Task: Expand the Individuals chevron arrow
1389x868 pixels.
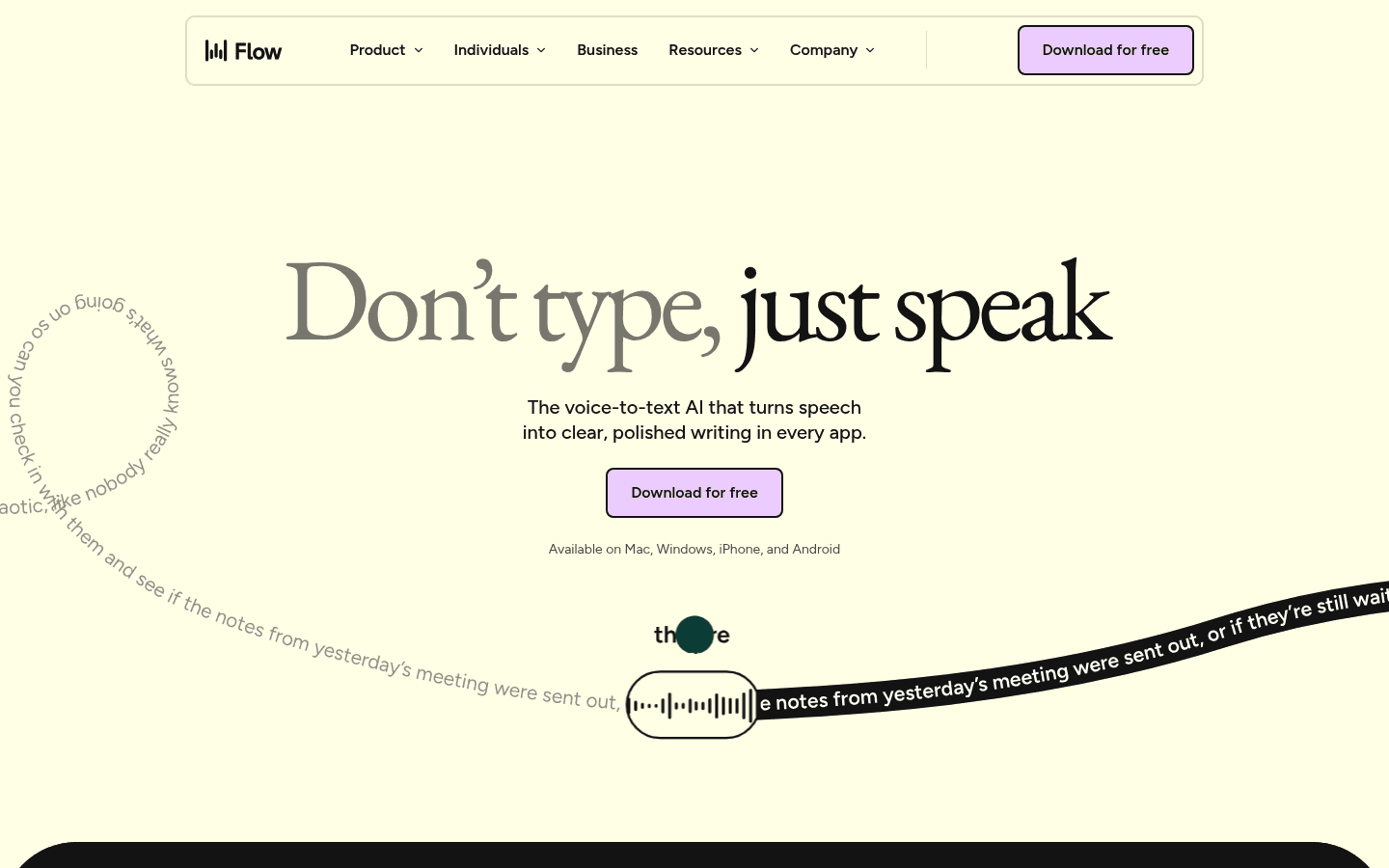Action: click(541, 50)
